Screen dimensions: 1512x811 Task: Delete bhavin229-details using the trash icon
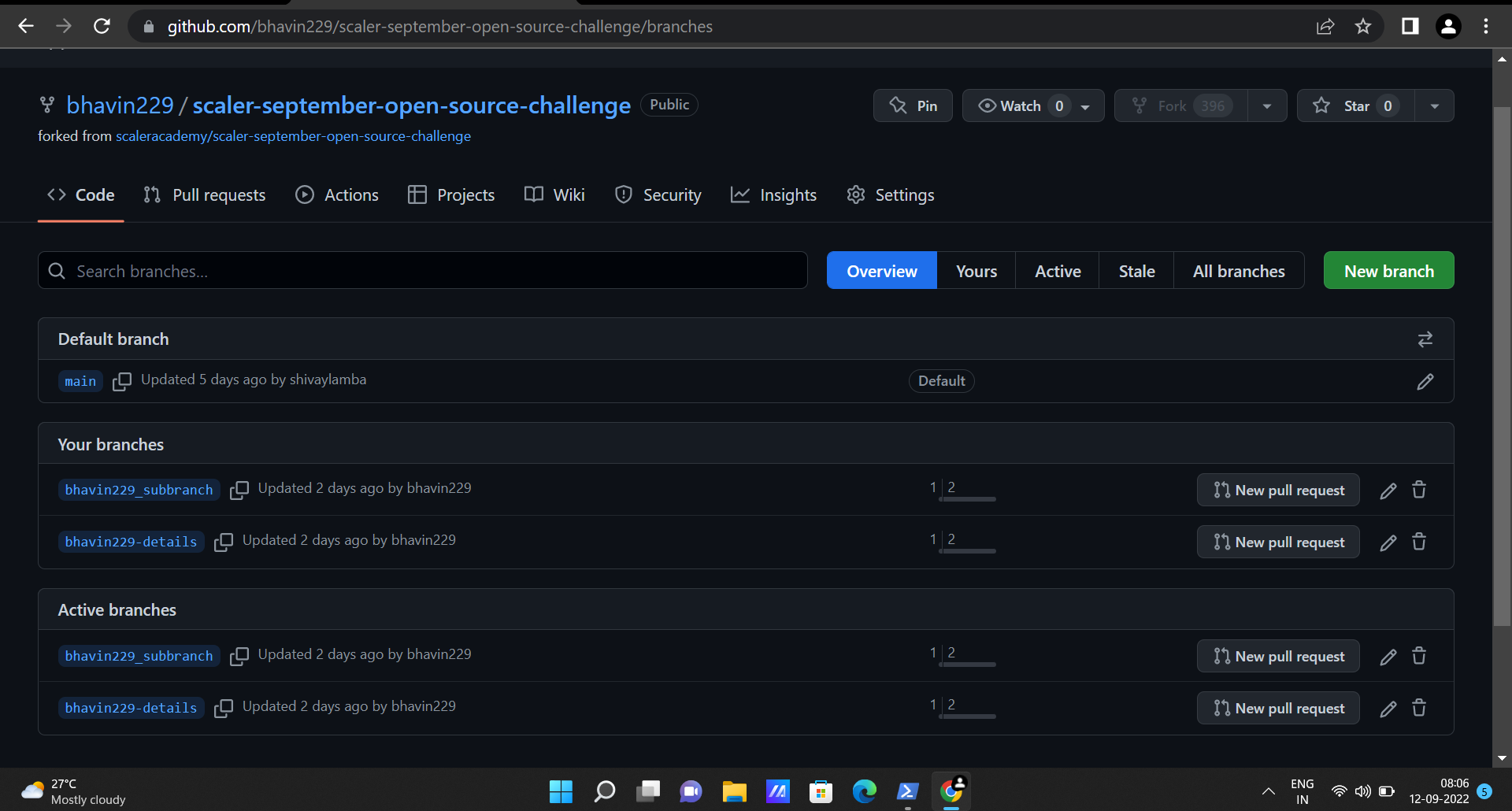pyautogui.click(x=1419, y=542)
